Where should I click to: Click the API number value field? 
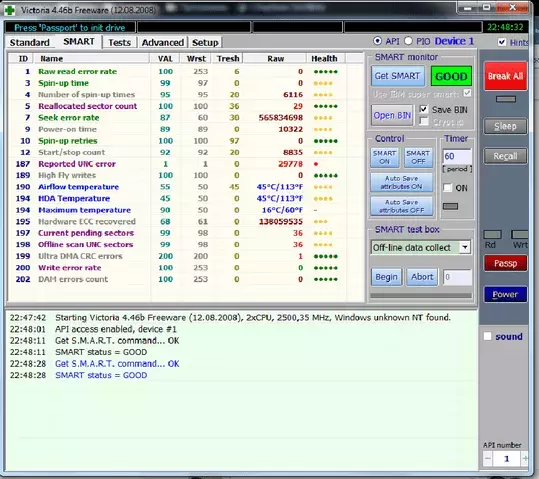coord(506,459)
